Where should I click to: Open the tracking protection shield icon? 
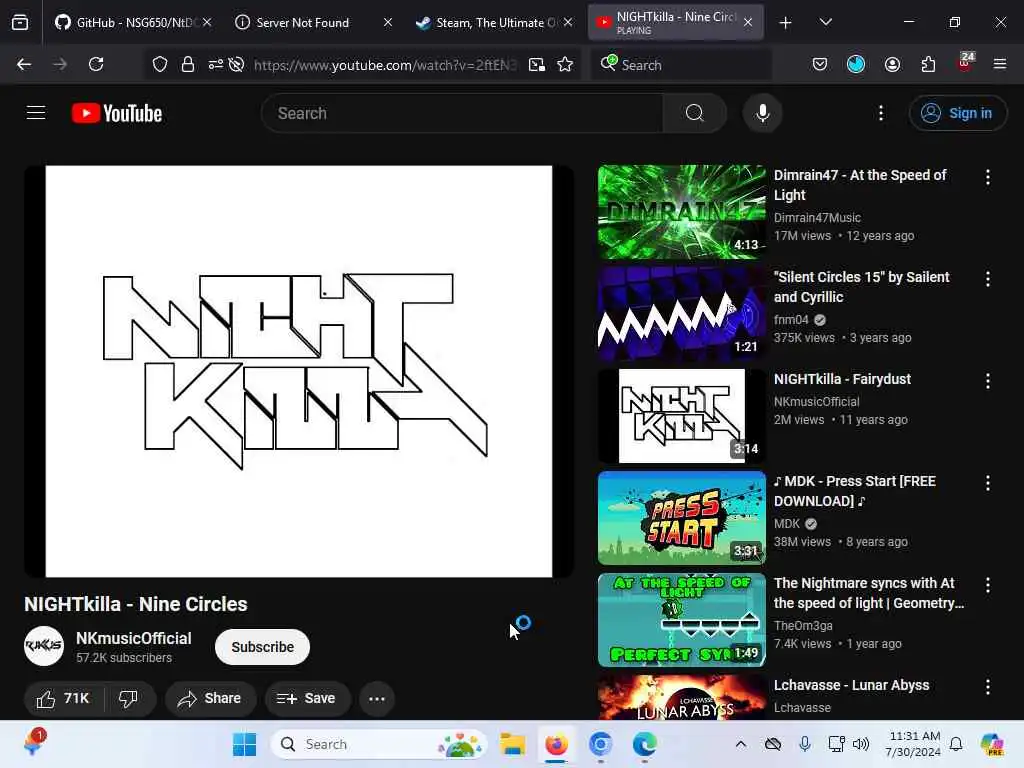pos(160,64)
